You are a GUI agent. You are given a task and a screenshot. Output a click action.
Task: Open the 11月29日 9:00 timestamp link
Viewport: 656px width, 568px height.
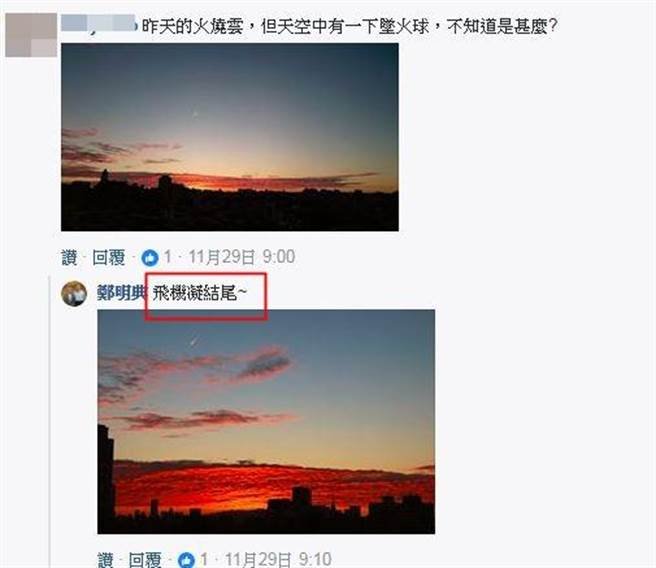point(242,257)
